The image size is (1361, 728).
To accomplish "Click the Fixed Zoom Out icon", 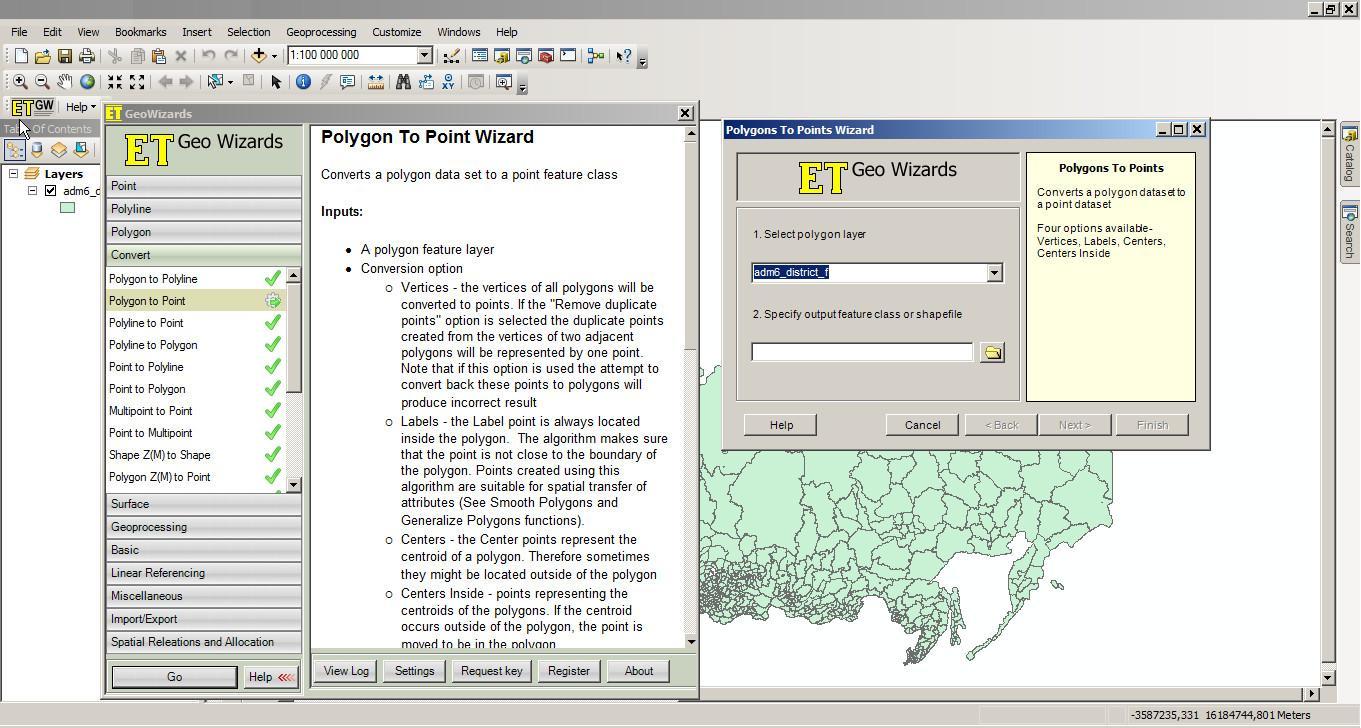I will coord(137,82).
